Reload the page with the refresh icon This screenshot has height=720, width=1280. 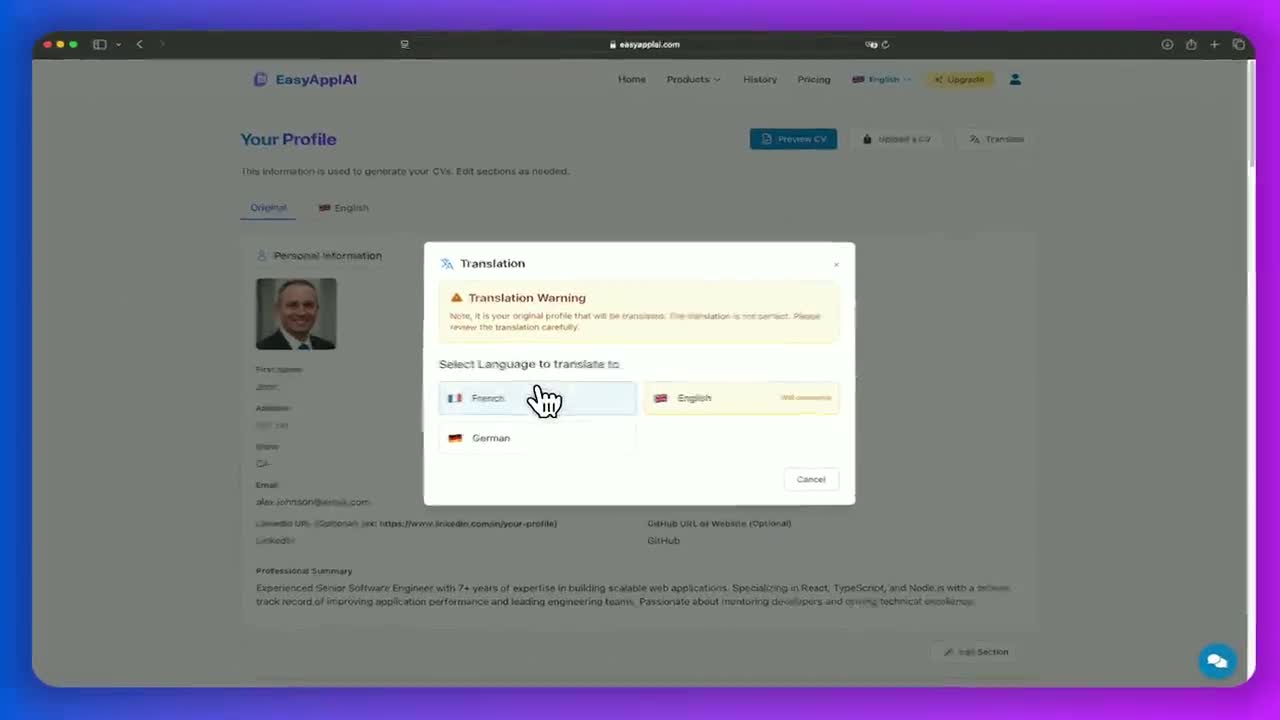click(x=885, y=44)
